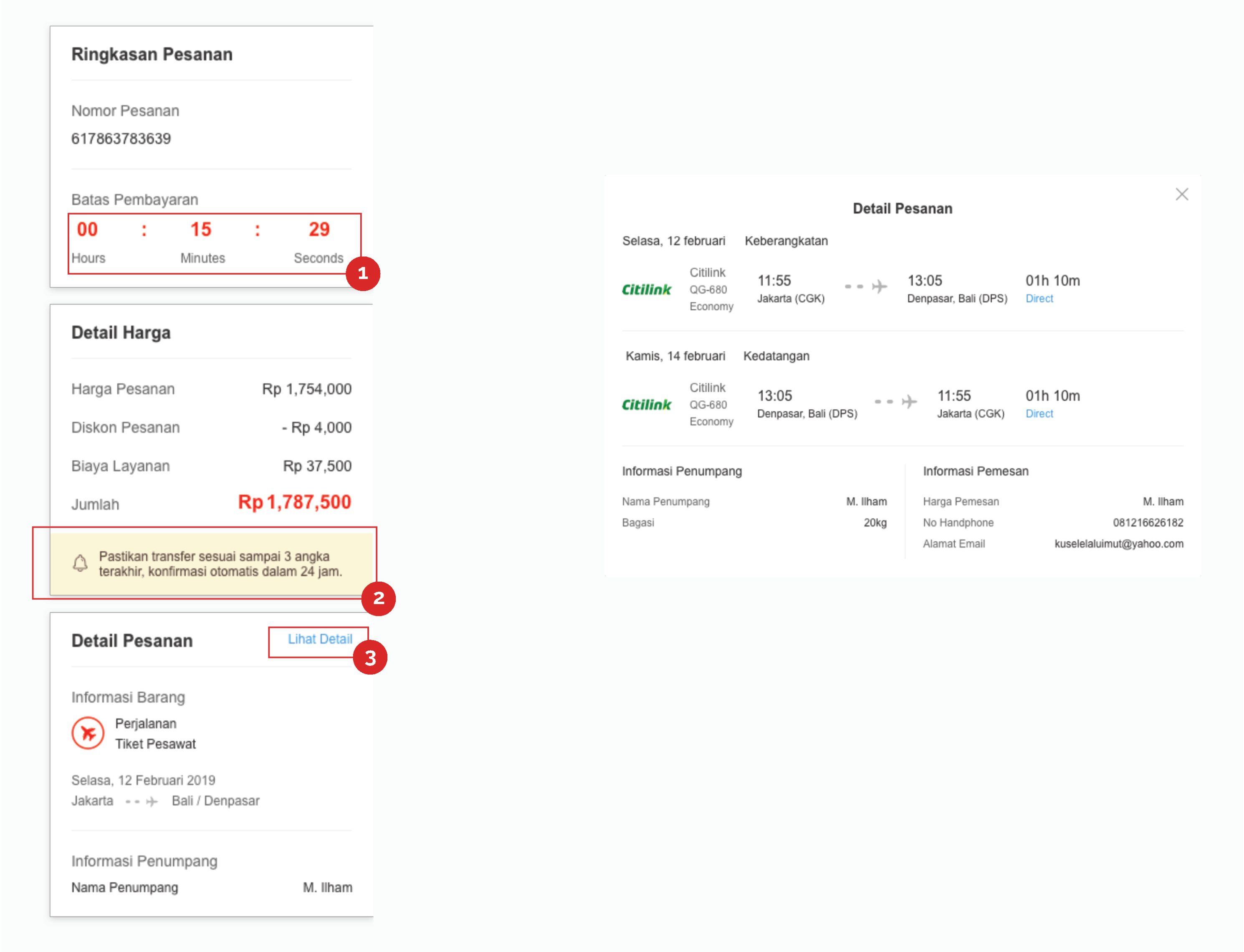1244x952 pixels.
Task: Click red annotation marker number 1
Action: [x=363, y=274]
